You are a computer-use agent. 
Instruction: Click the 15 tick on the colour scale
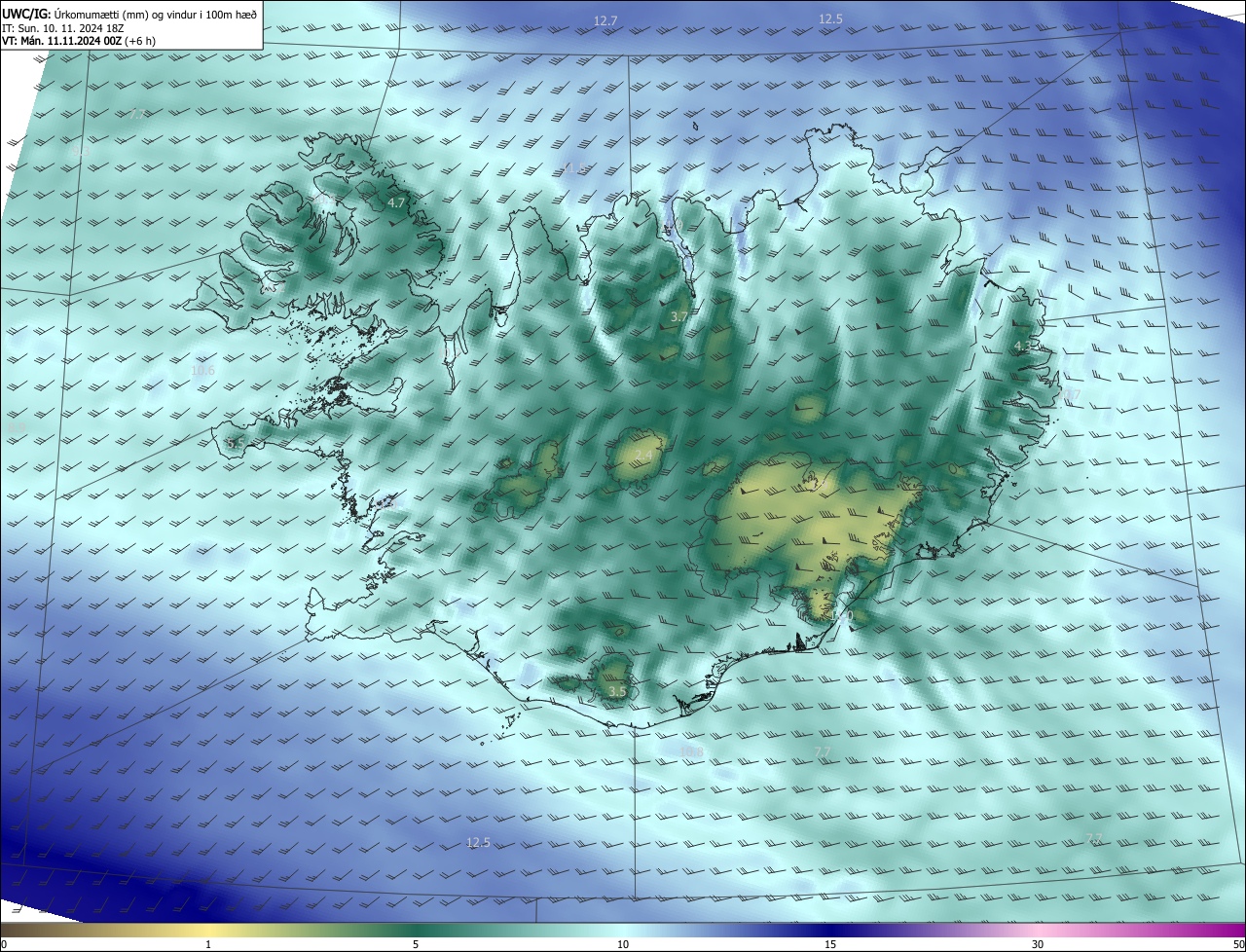830,944
